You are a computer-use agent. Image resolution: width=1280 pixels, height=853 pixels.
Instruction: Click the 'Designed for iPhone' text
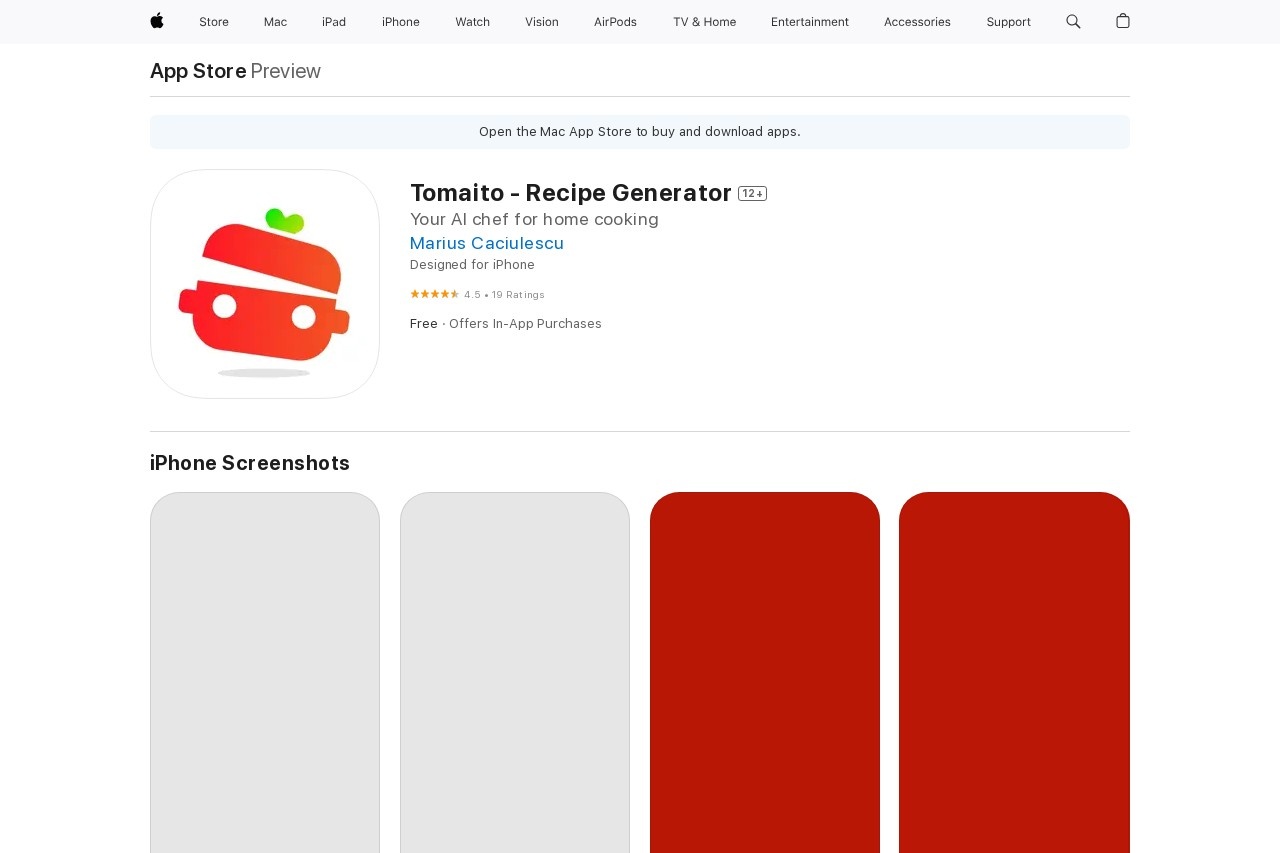point(472,265)
